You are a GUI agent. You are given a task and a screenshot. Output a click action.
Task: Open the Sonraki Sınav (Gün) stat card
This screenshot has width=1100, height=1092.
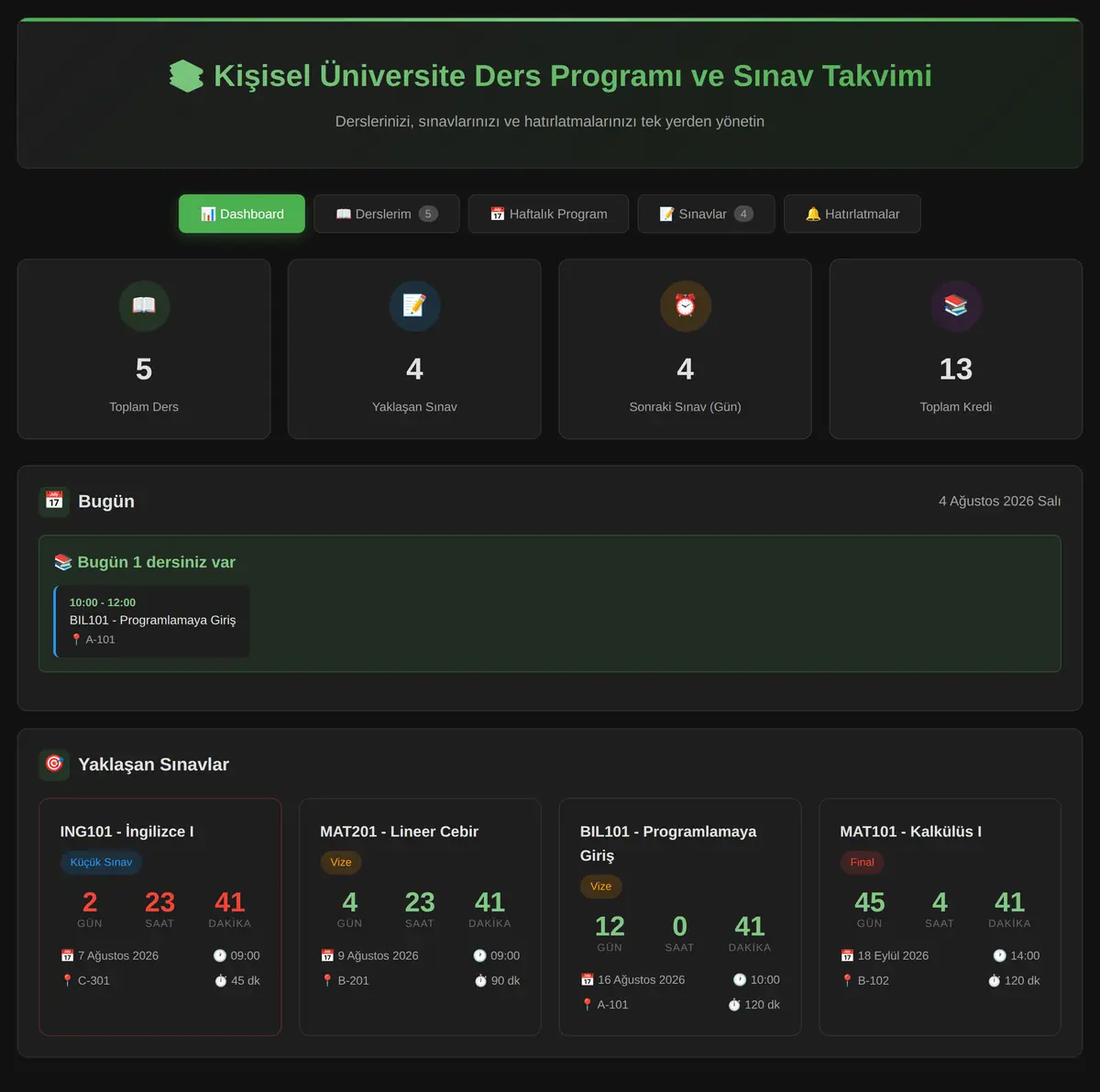685,348
